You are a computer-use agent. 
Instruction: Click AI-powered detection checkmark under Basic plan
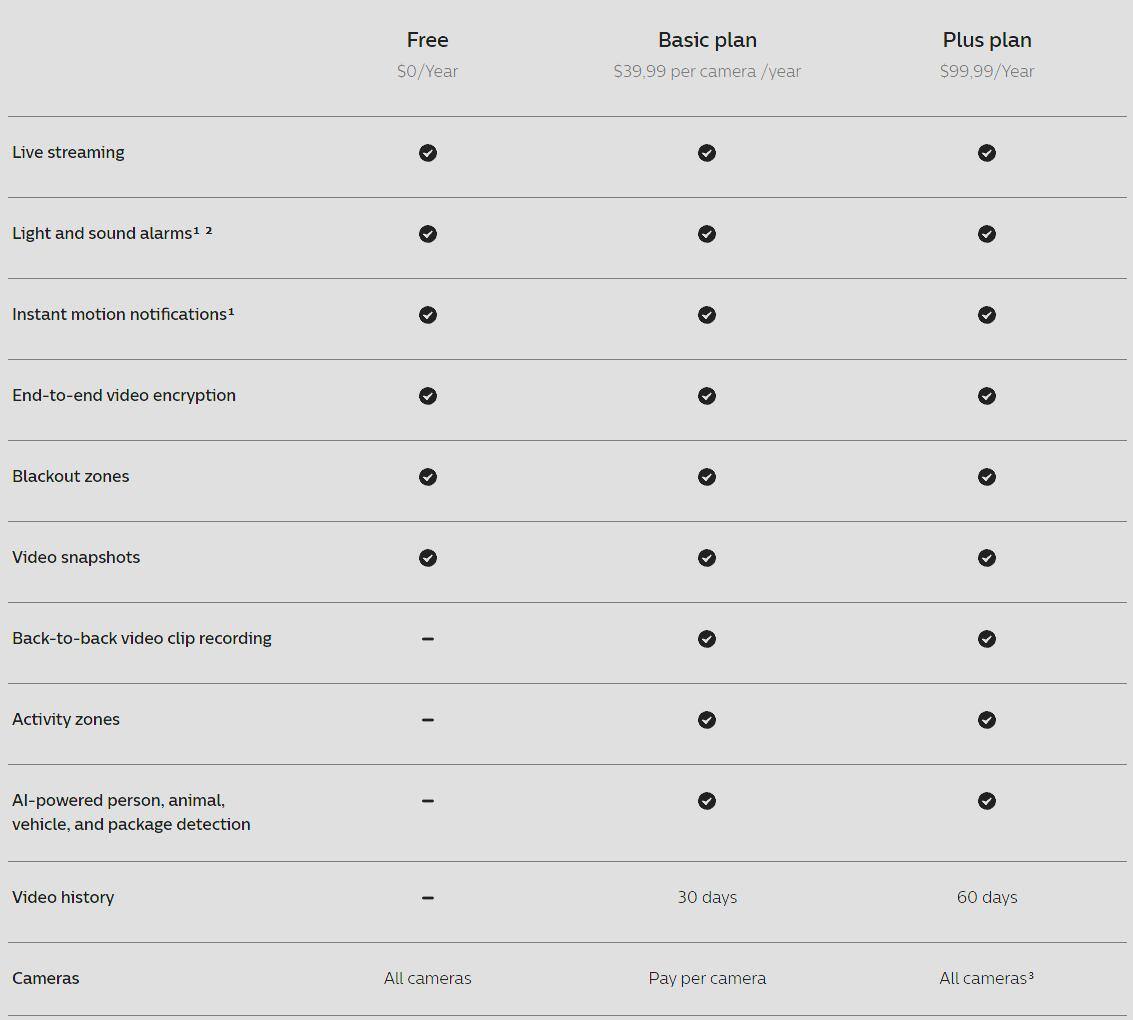coord(707,801)
